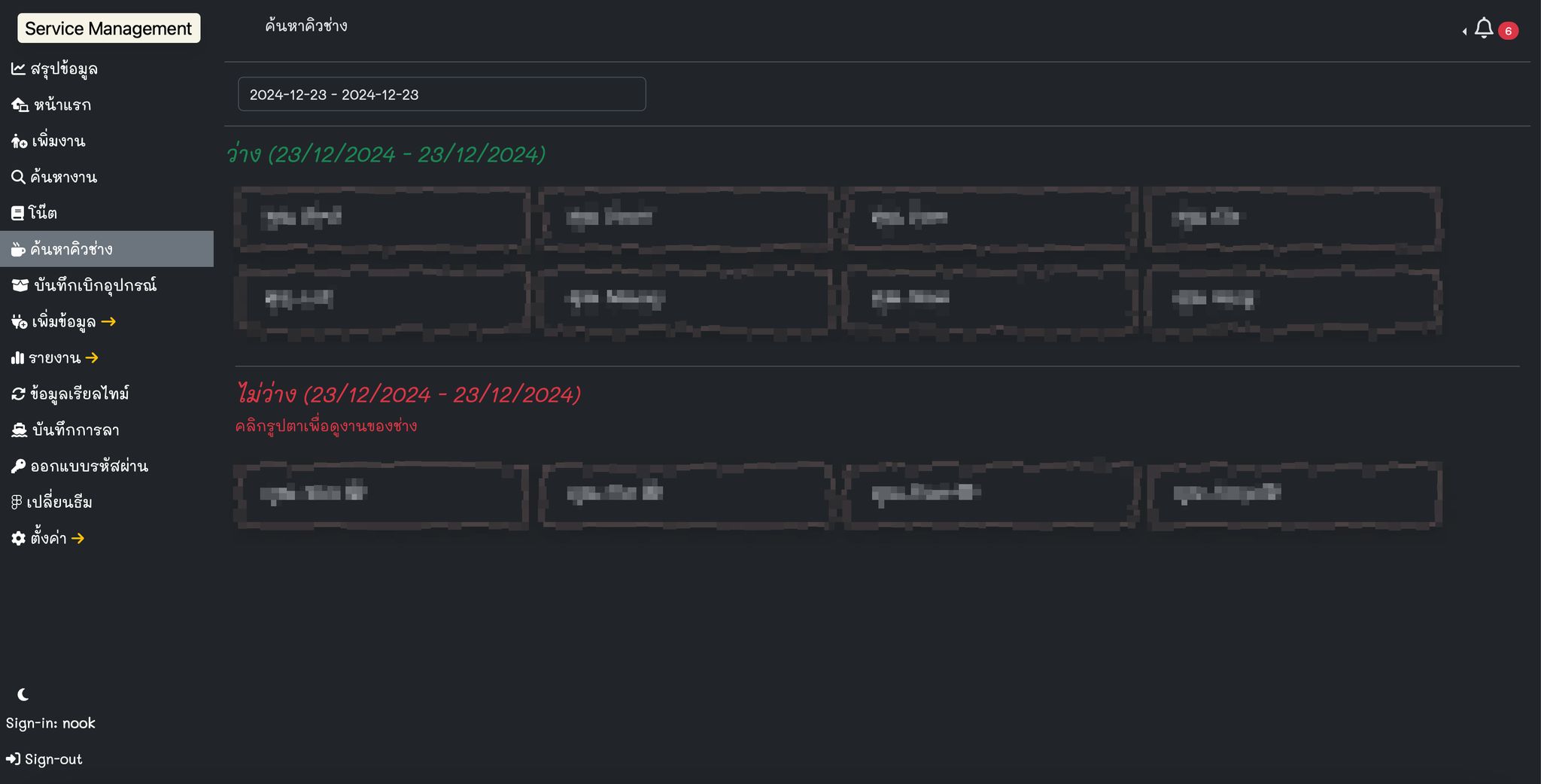This screenshot has width=1541, height=784.
Task: Click the magnifier icon beside ค้นหางาน
Action: click(18, 178)
